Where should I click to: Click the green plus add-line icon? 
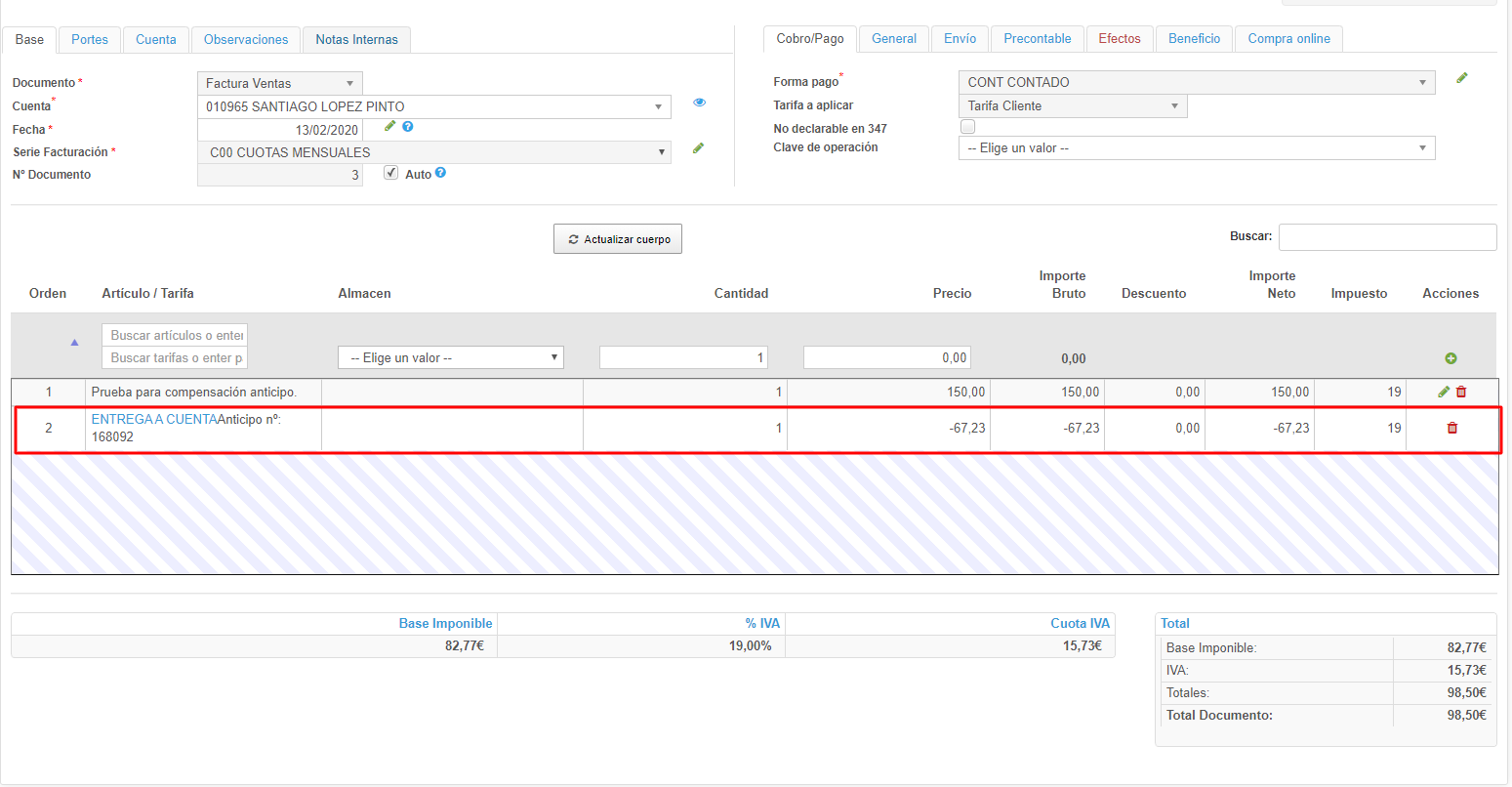tap(1451, 358)
